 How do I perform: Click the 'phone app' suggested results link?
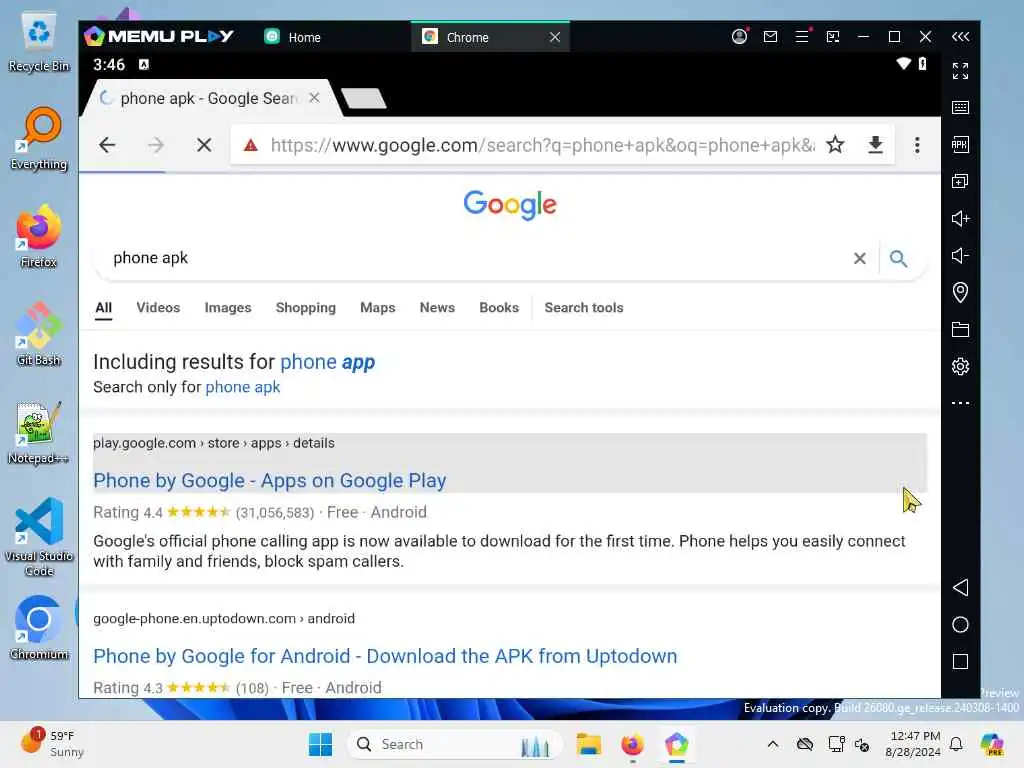point(327,362)
